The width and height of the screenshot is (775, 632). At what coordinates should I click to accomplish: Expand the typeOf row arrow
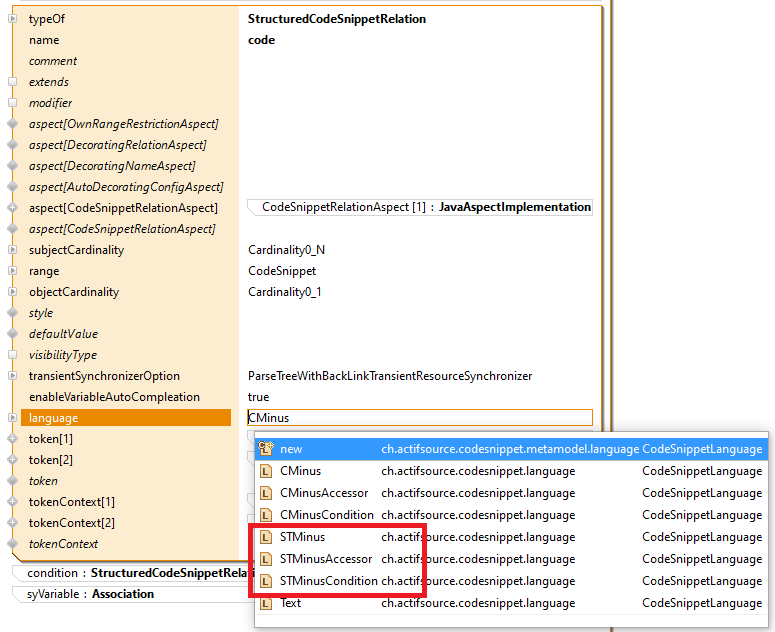pyautogui.click(x=13, y=19)
